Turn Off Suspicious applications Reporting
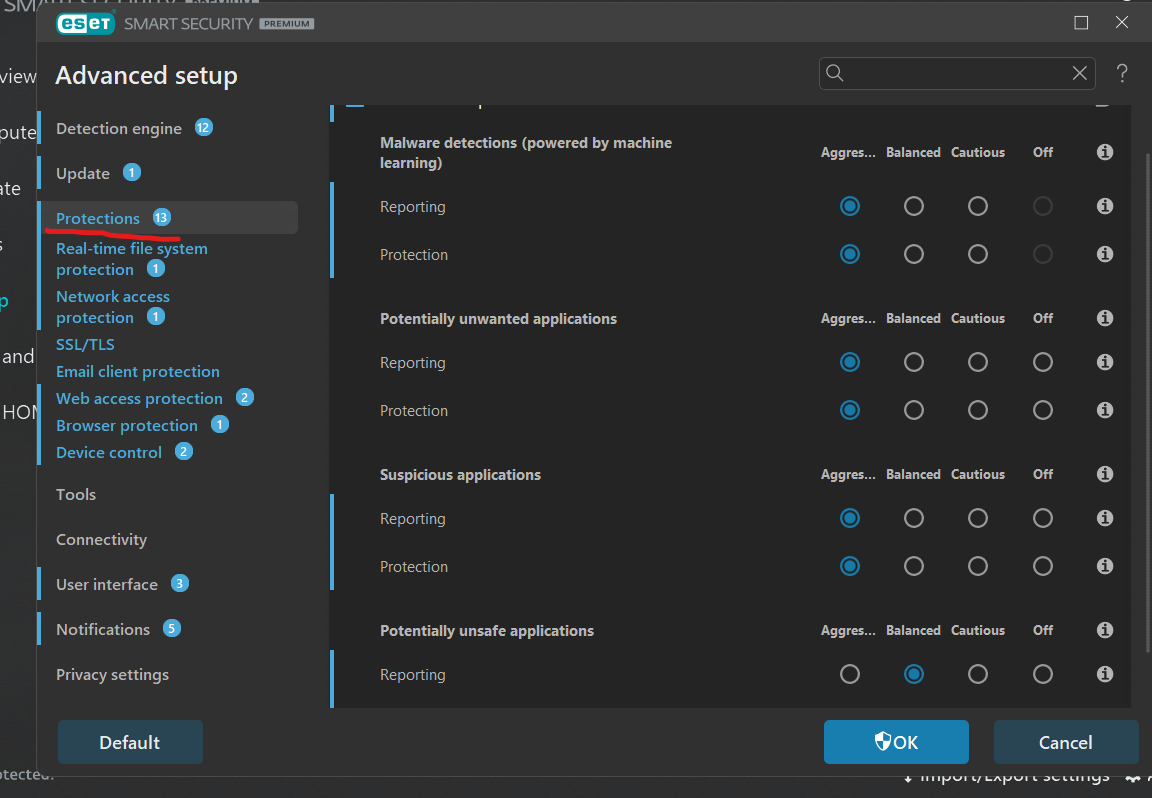Image resolution: width=1152 pixels, height=798 pixels. pos(1043,518)
